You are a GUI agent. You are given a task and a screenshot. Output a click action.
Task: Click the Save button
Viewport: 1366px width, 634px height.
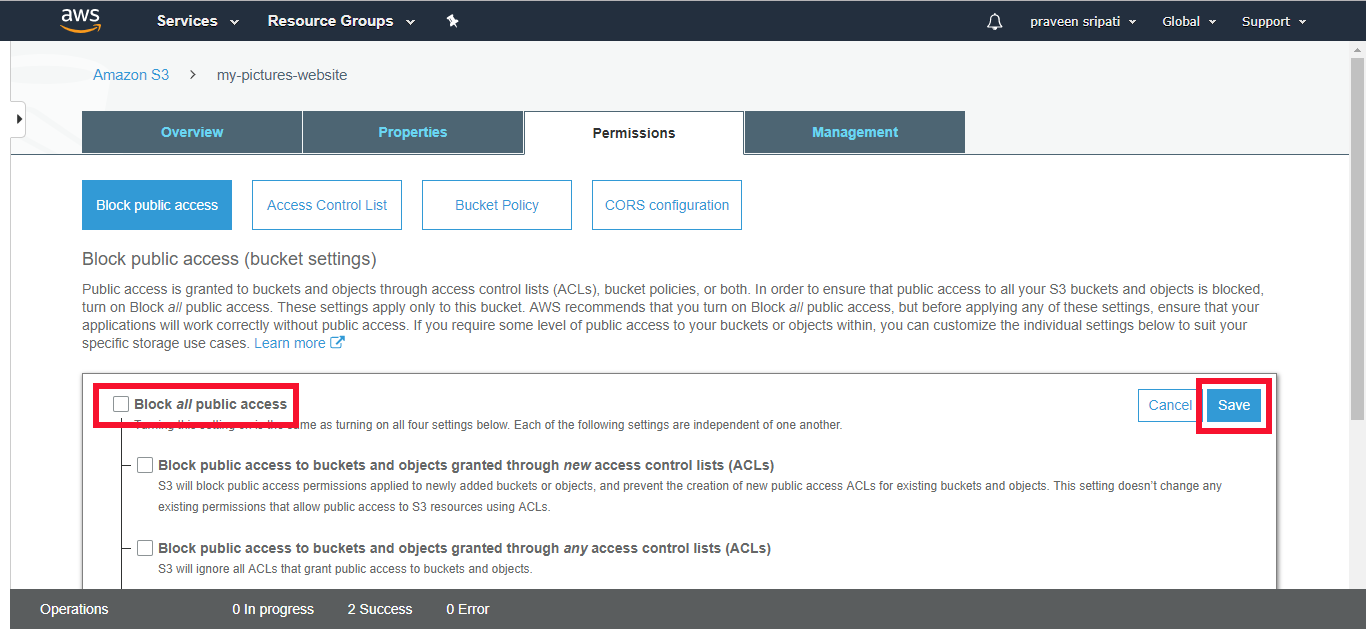point(1233,405)
